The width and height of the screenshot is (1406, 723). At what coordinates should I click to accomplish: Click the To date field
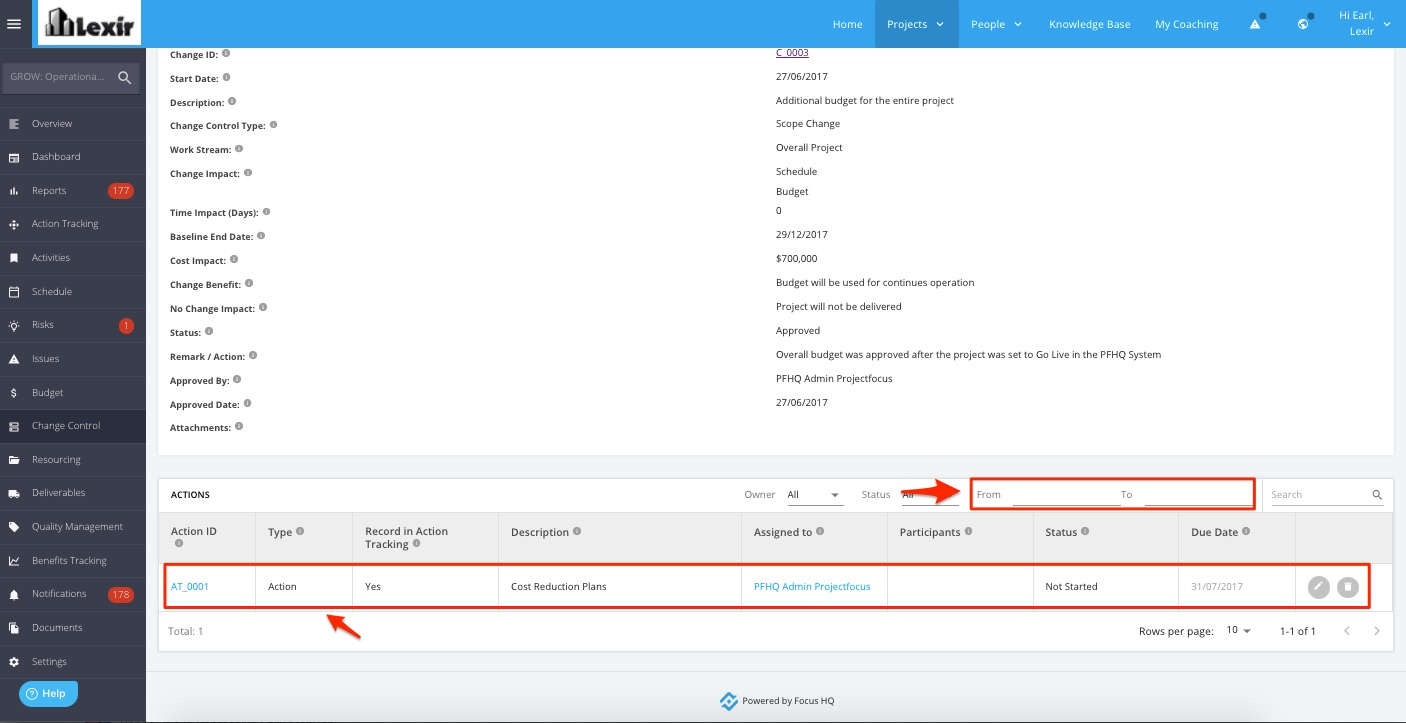tap(1198, 494)
